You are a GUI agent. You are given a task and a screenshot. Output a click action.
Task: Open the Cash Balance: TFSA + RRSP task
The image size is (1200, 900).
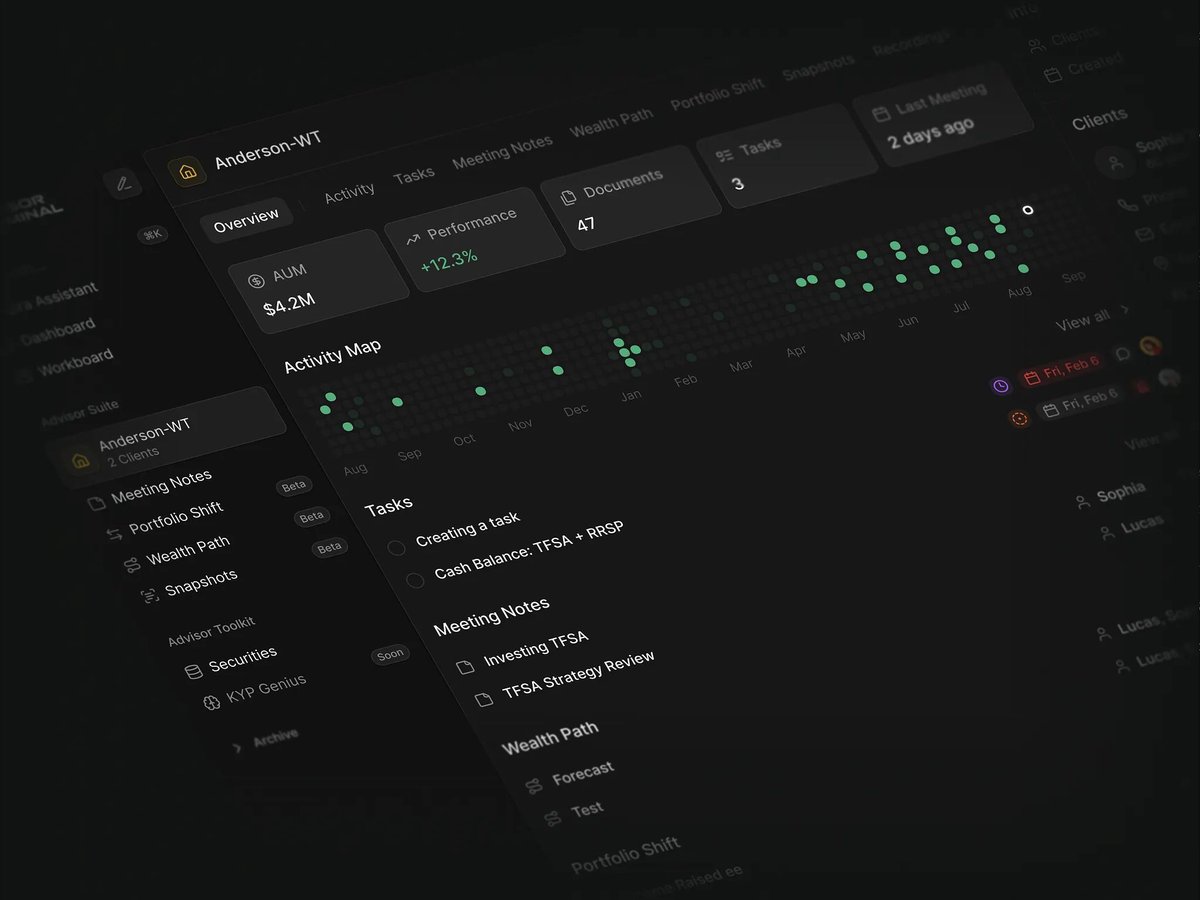coord(529,551)
